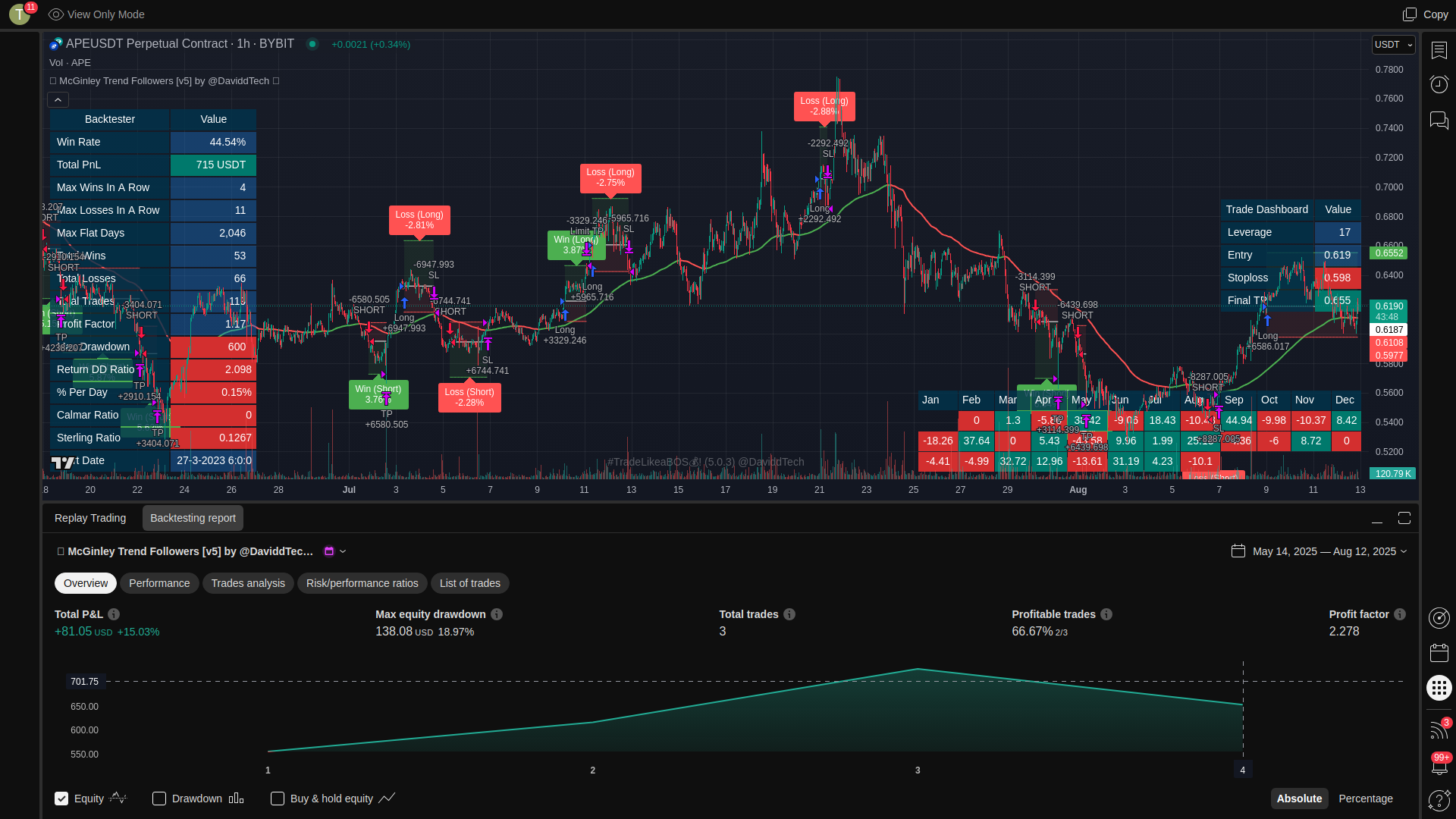This screenshot has height=819, width=1456.
Task: Click the Stoploss 0.598 cell
Action: point(1338,278)
